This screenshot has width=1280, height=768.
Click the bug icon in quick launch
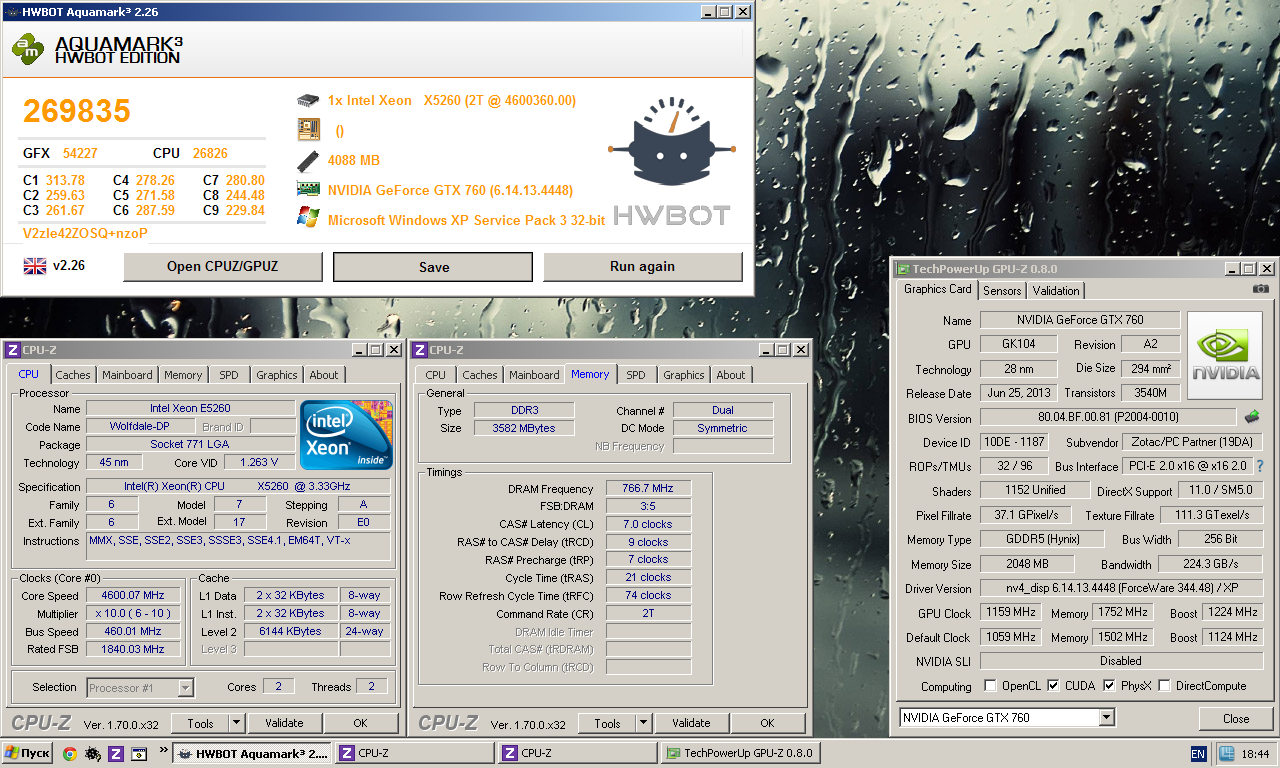[x=92, y=754]
